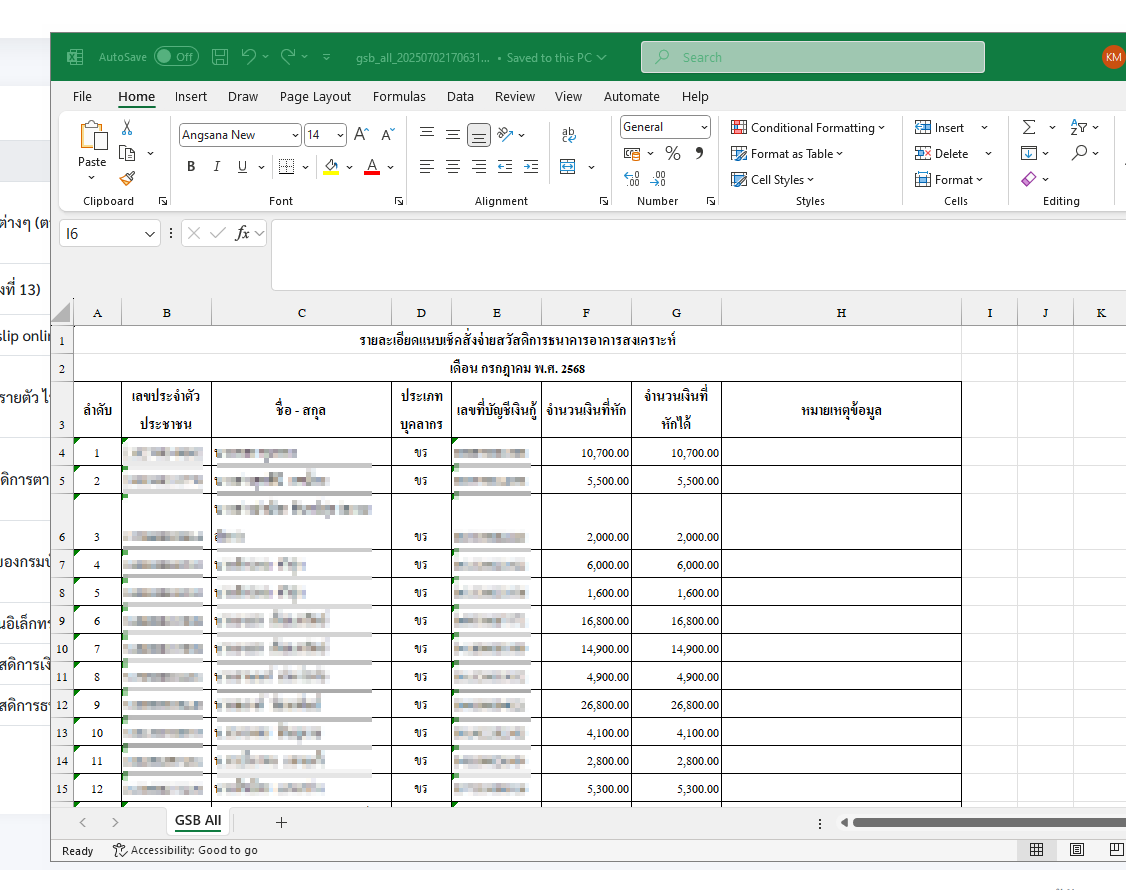Click the Format Painter brush icon
The height and width of the screenshot is (890, 1126).
127,178
